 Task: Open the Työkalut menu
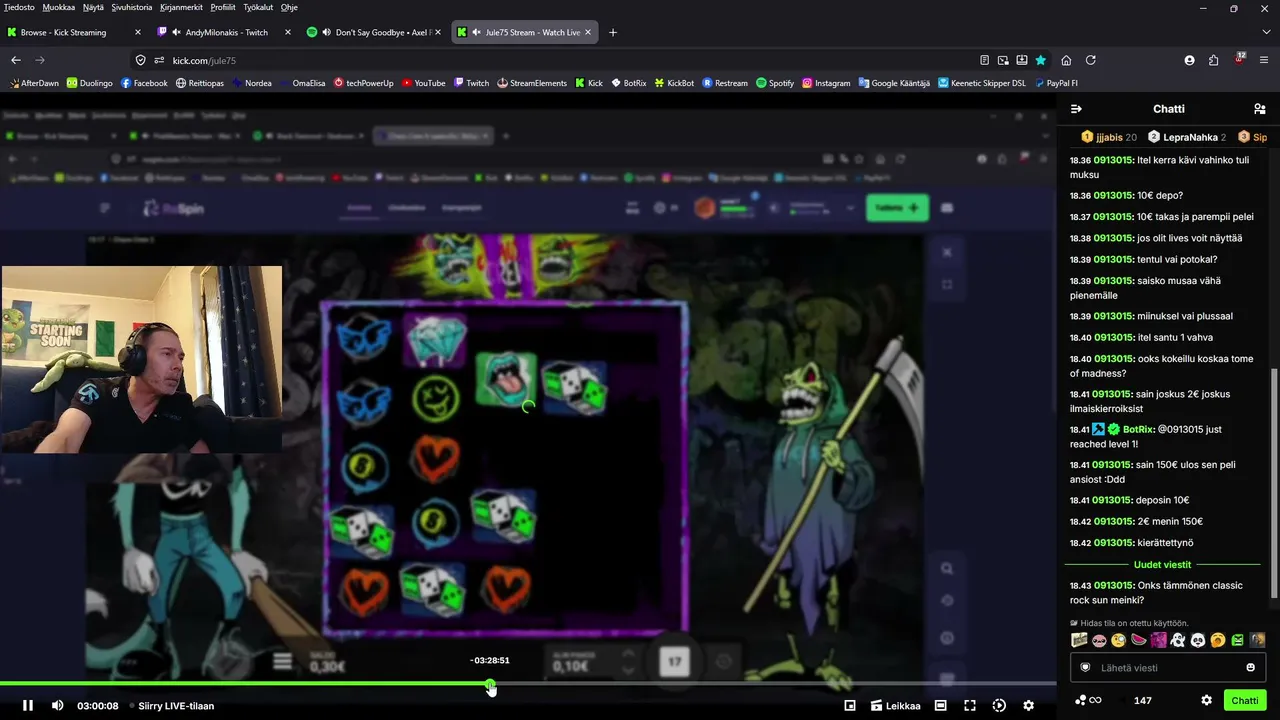[x=258, y=7]
